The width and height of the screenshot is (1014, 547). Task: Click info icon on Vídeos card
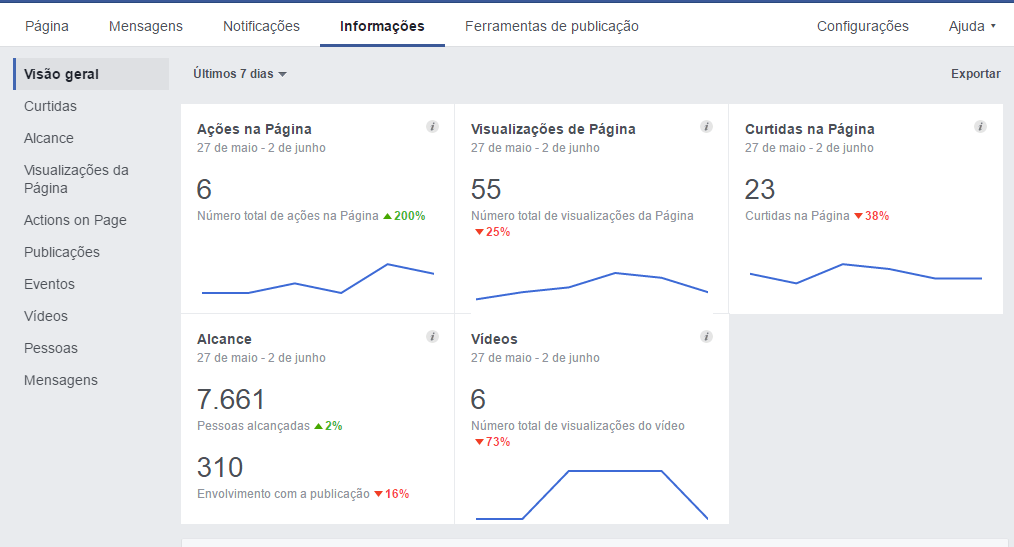pyautogui.click(x=706, y=337)
